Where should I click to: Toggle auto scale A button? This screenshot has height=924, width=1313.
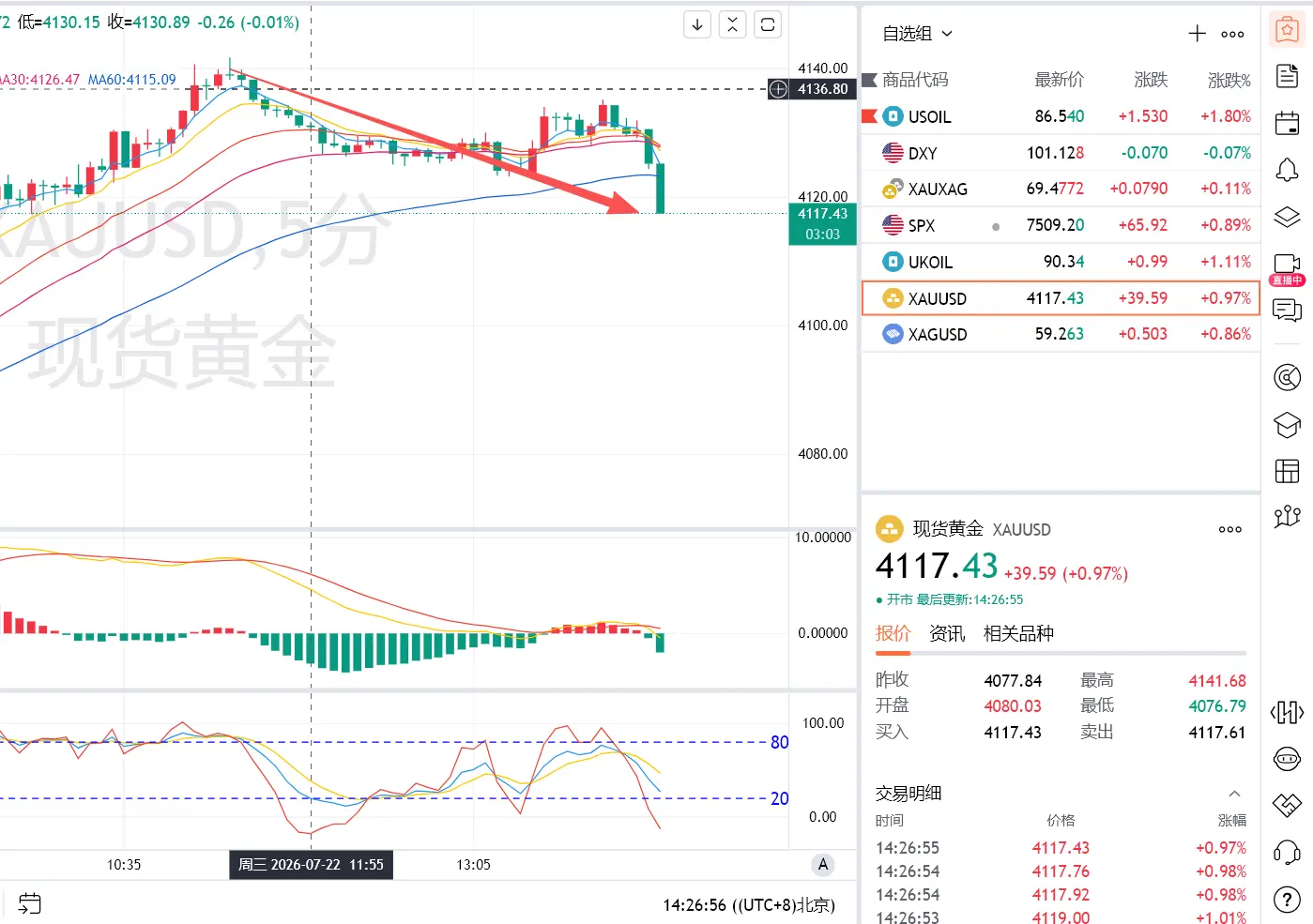[823, 865]
